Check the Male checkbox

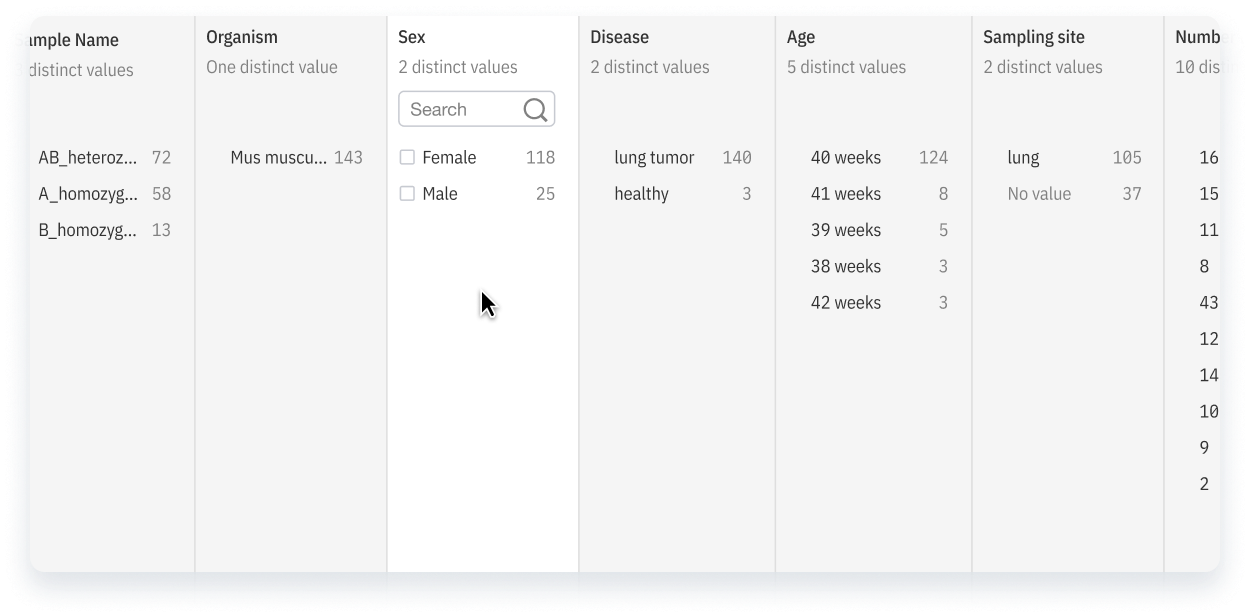click(407, 194)
